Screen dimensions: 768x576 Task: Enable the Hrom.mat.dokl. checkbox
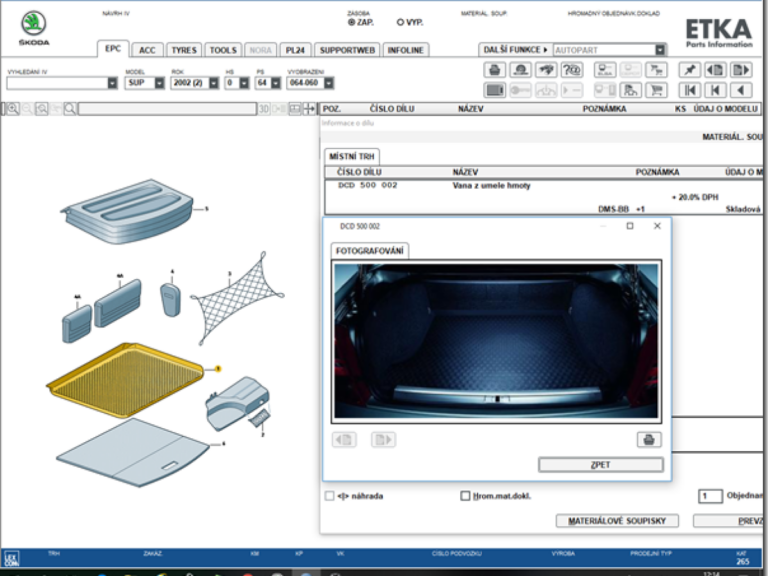pyautogui.click(x=465, y=496)
